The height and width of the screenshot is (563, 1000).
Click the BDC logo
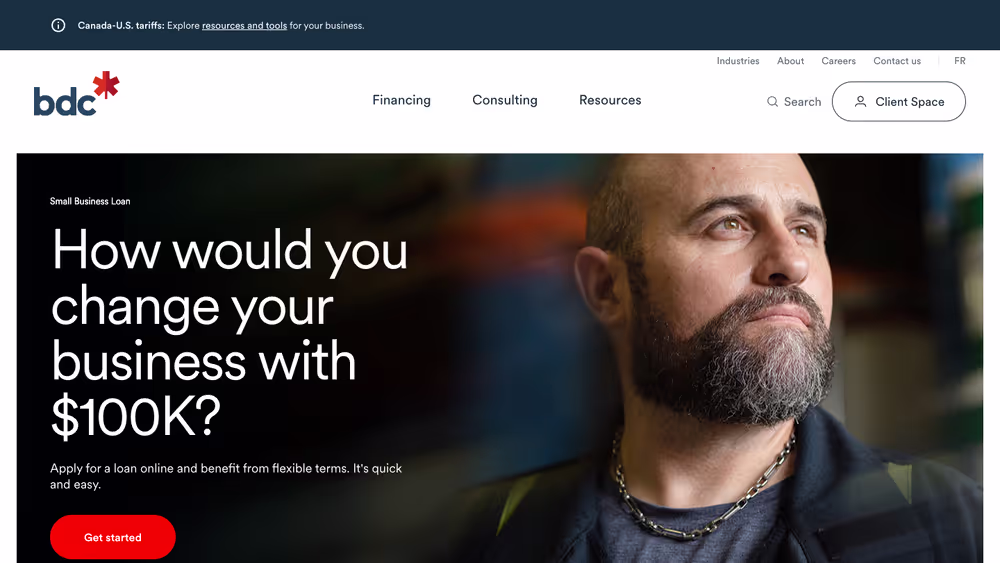76,94
